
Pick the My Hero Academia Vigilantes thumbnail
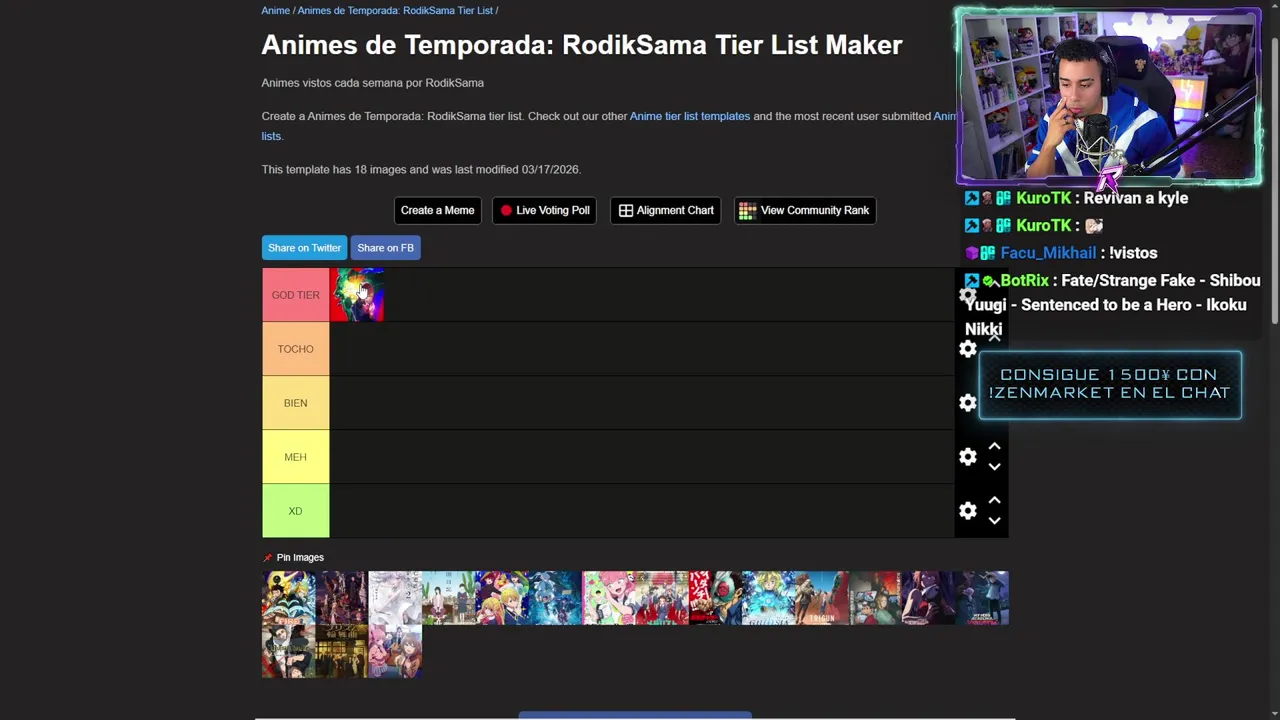click(x=982, y=598)
